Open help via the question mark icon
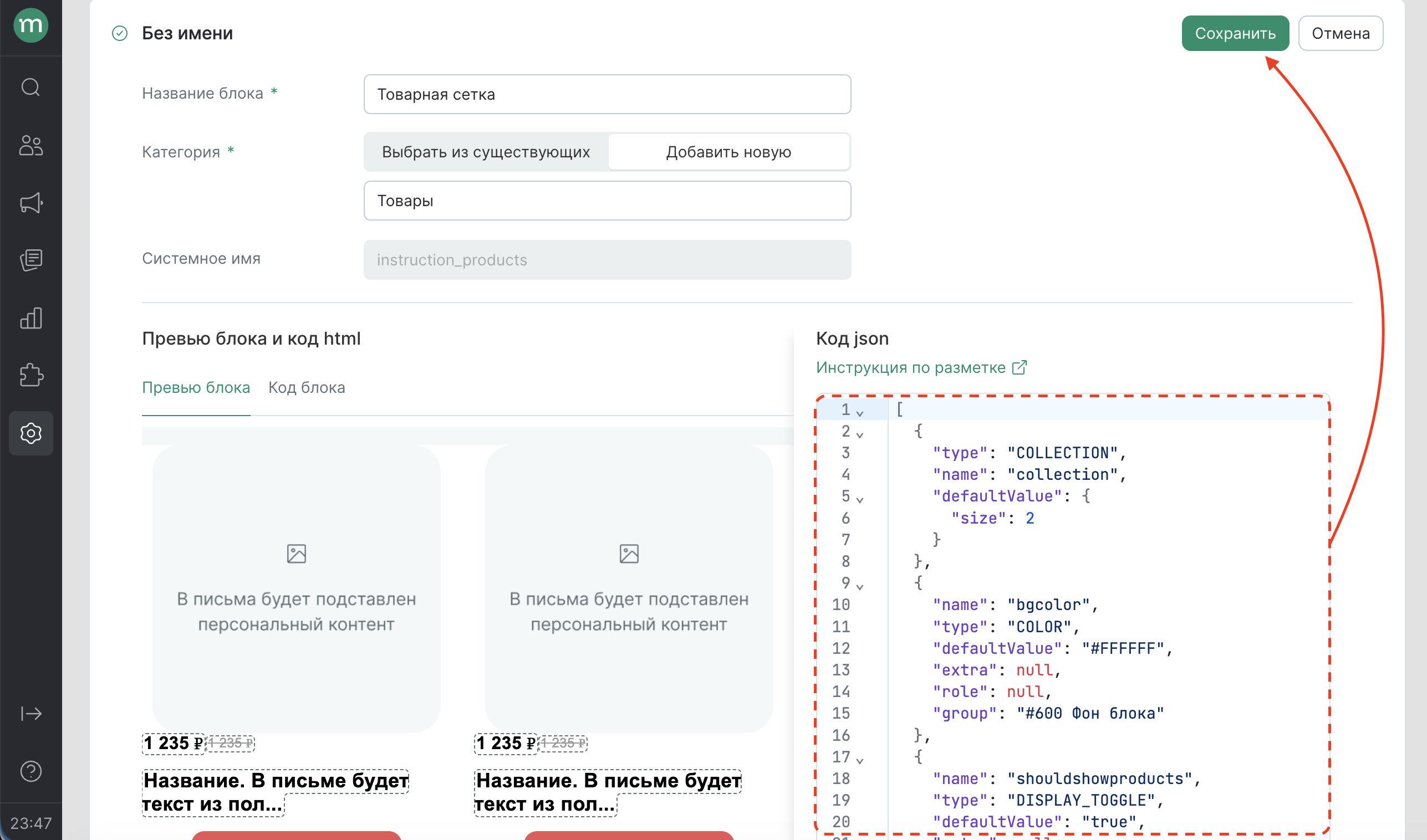This screenshot has height=840, width=1427. (30, 771)
